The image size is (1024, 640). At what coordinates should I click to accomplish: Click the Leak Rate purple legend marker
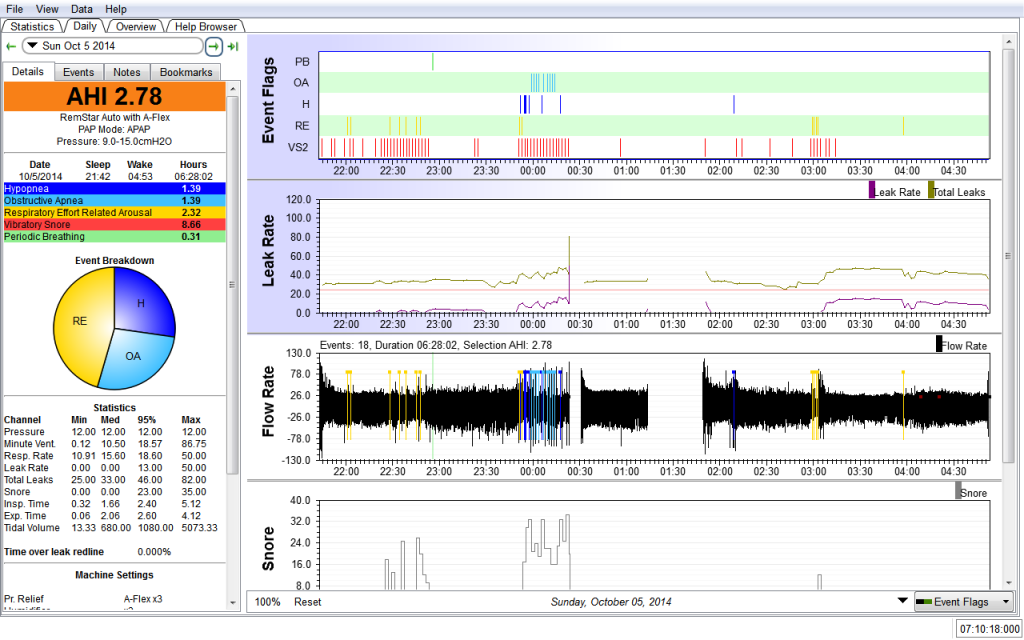(x=872, y=189)
